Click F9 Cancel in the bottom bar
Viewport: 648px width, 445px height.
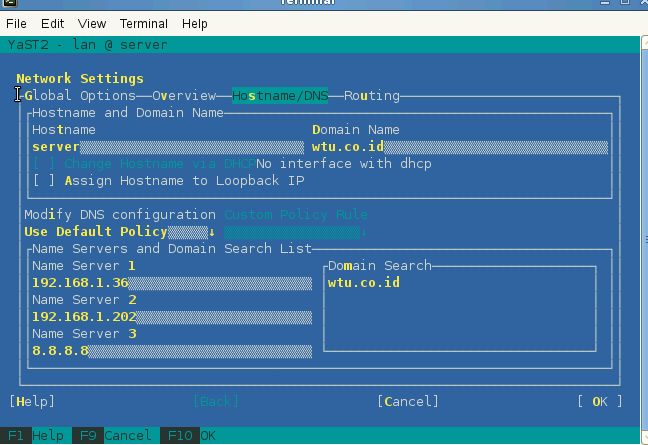pyautogui.click(x=112, y=435)
